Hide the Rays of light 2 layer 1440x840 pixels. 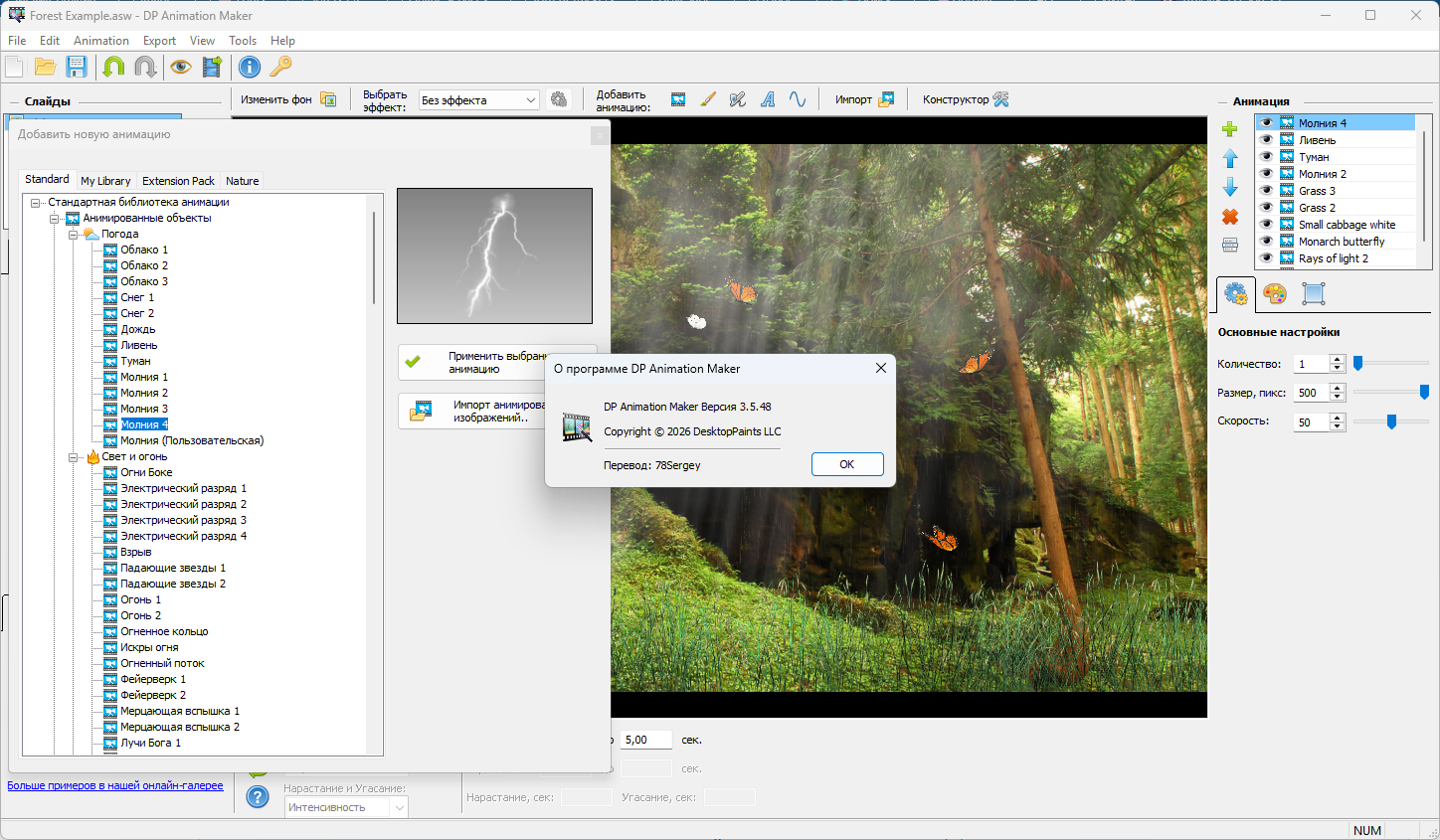[x=1267, y=258]
